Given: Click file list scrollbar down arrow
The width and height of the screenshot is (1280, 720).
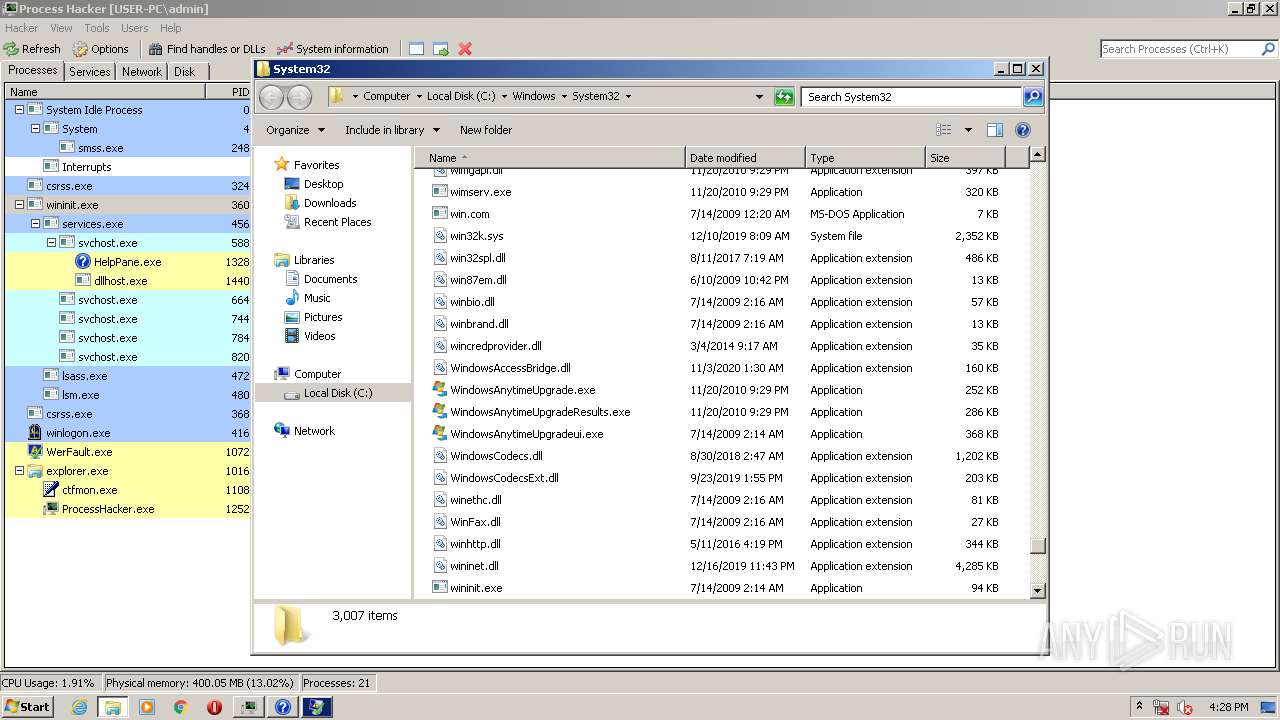Looking at the screenshot, I should point(1038,590).
